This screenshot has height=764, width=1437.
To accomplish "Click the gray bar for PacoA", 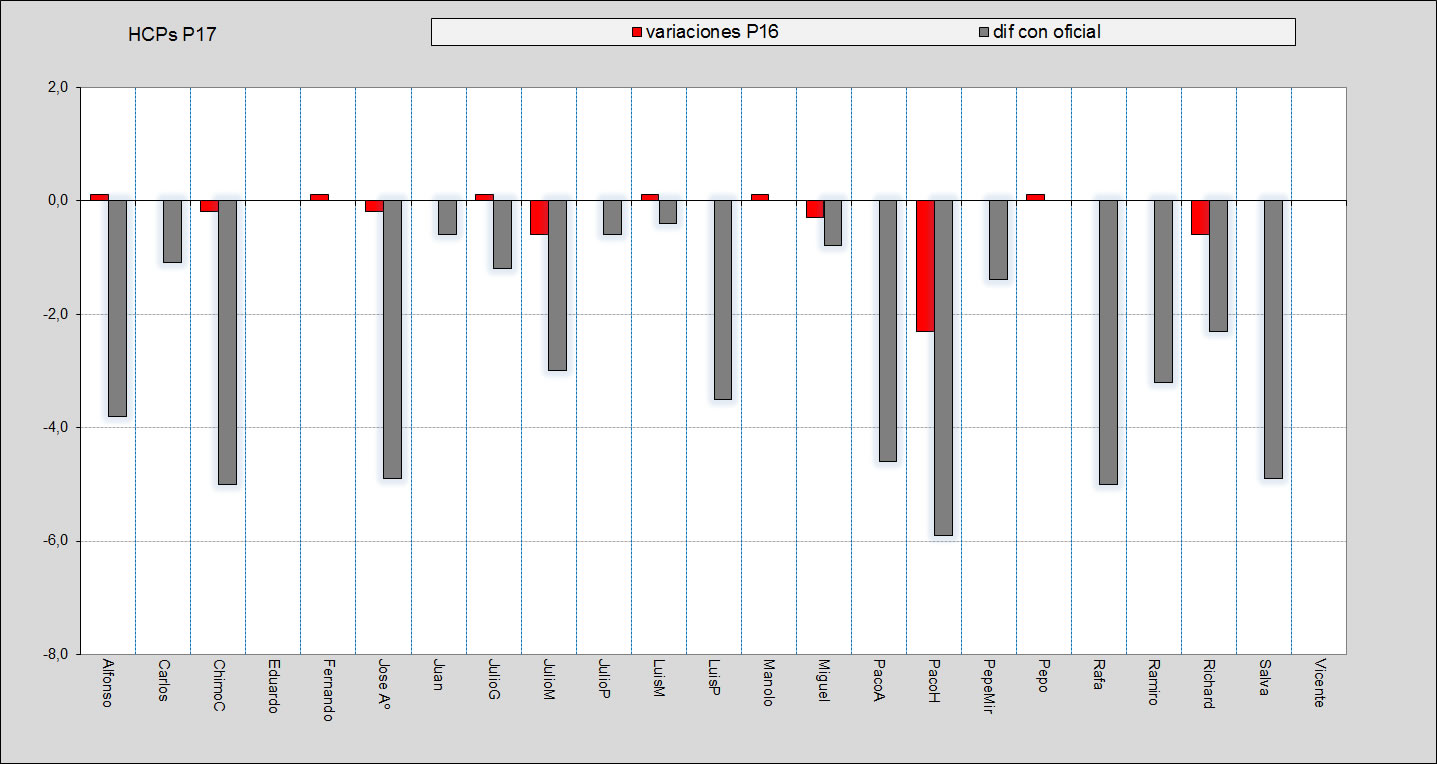I will (888, 330).
